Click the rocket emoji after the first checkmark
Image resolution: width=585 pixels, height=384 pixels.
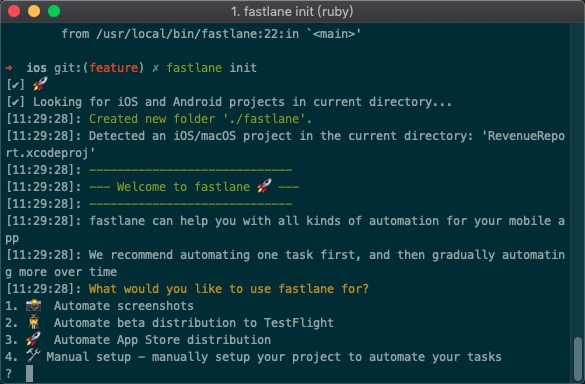(40, 84)
